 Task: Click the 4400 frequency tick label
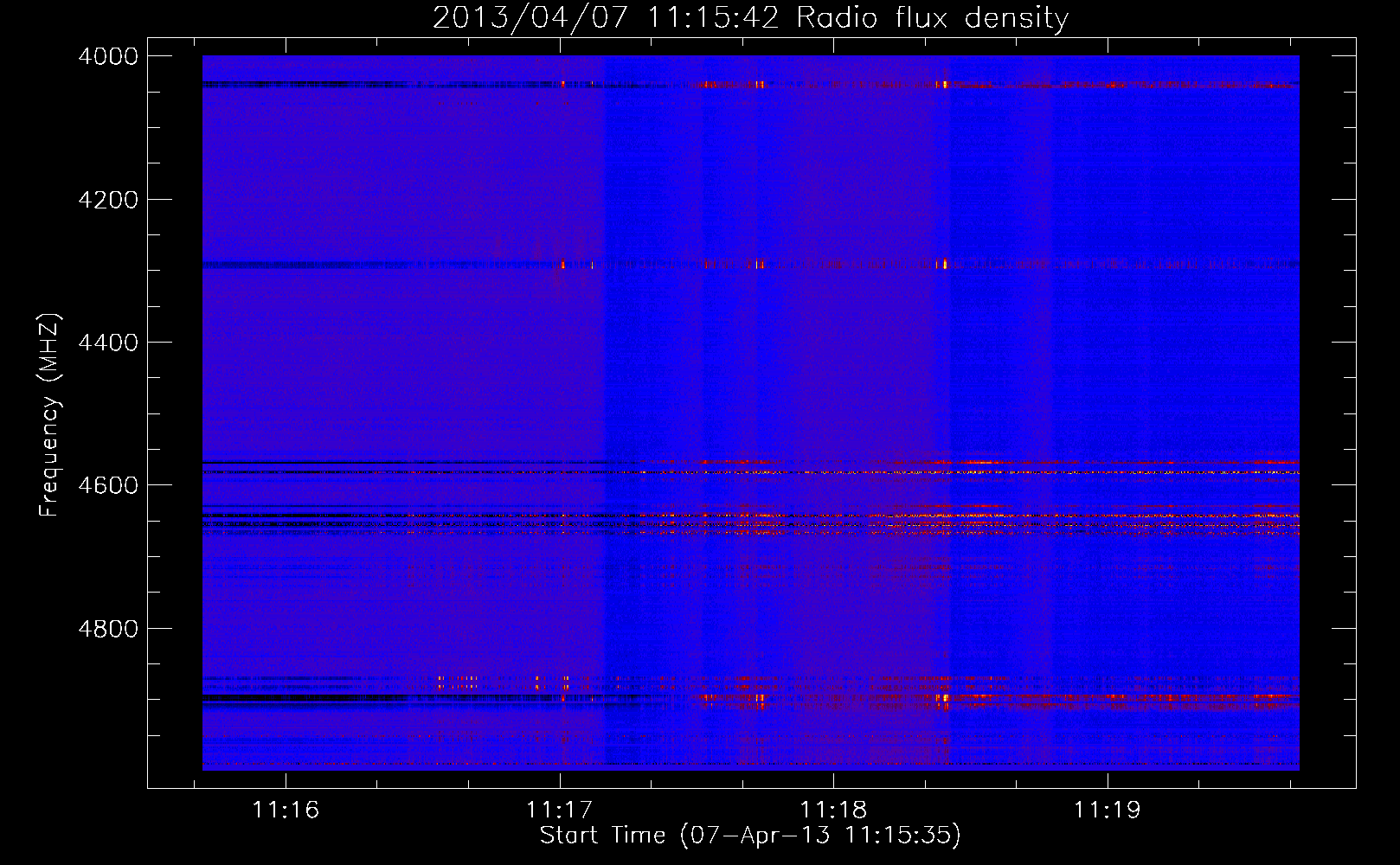coord(108,343)
